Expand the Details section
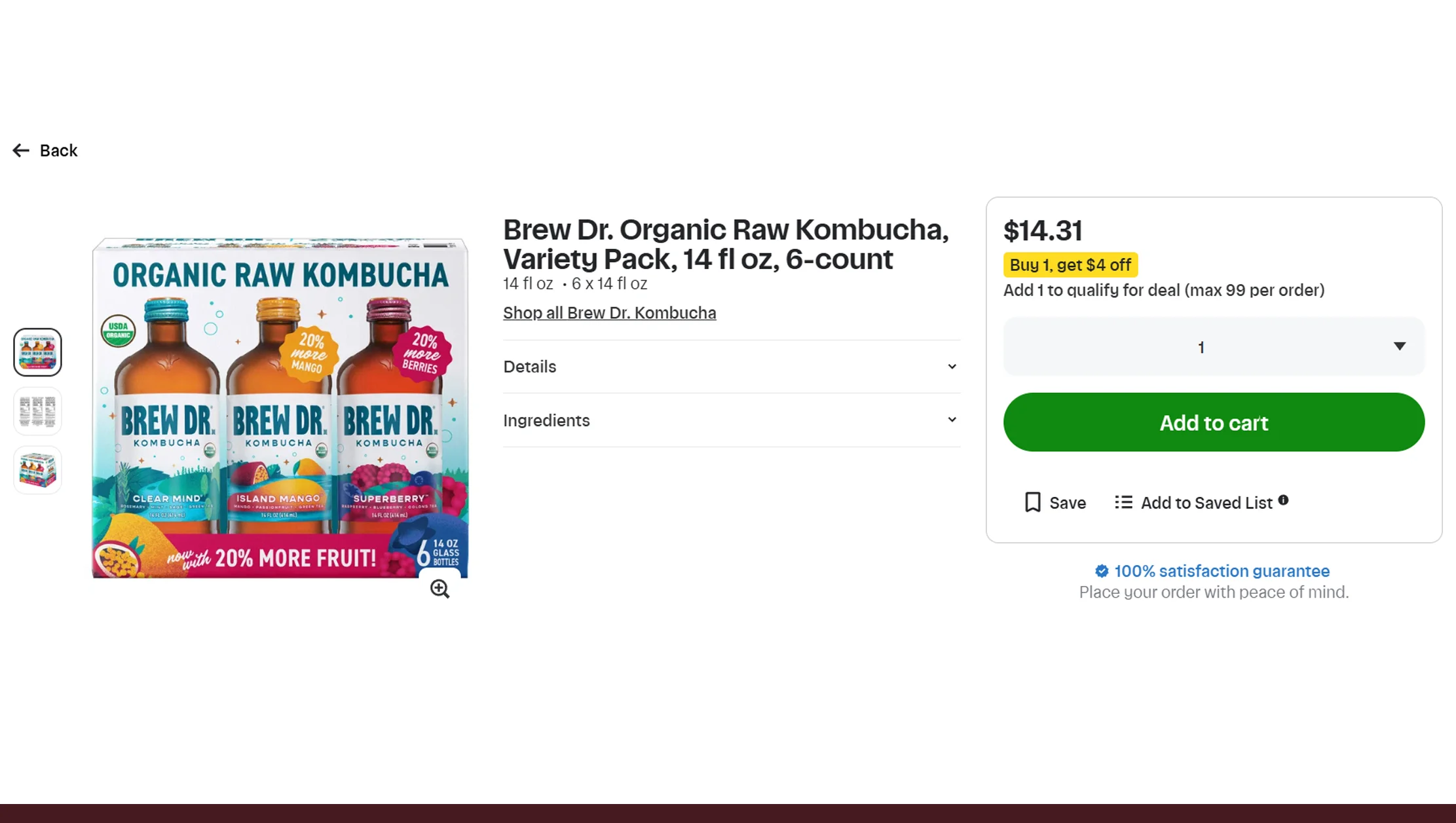This screenshot has height=823, width=1456. [529, 367]
